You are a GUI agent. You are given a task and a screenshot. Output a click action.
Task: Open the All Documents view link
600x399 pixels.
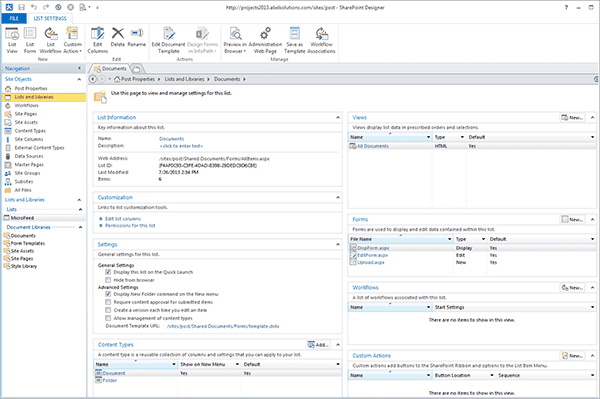373,146
